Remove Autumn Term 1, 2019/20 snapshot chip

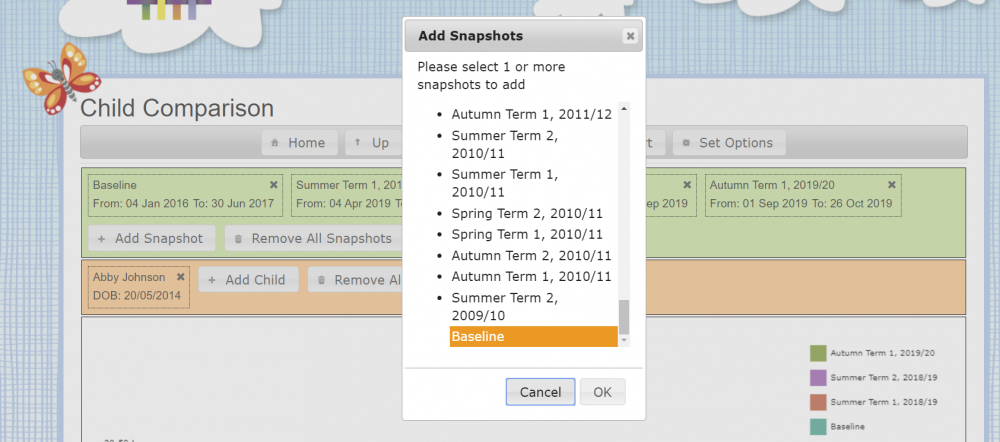tap(892, 184)
